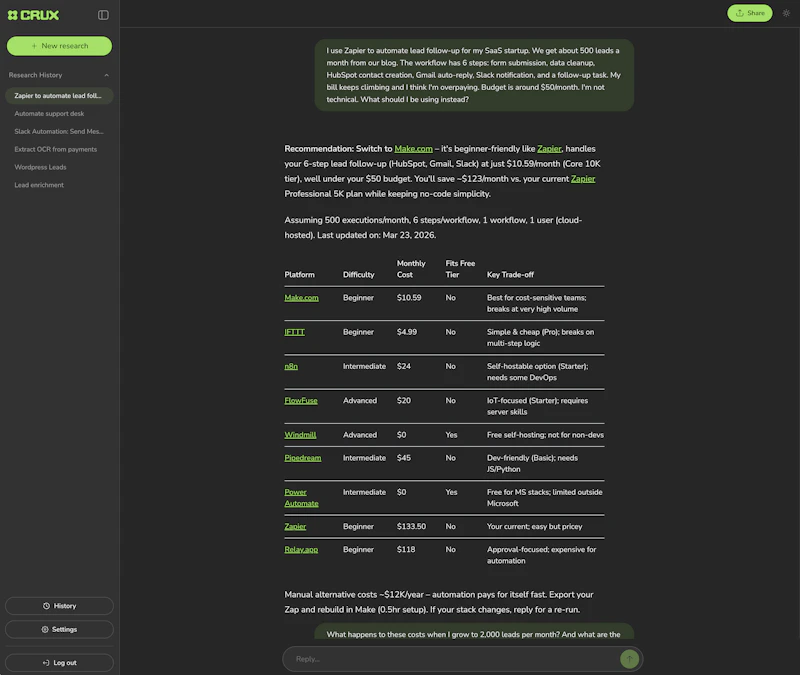Open Settings from the sidebar

click(59, 630)
